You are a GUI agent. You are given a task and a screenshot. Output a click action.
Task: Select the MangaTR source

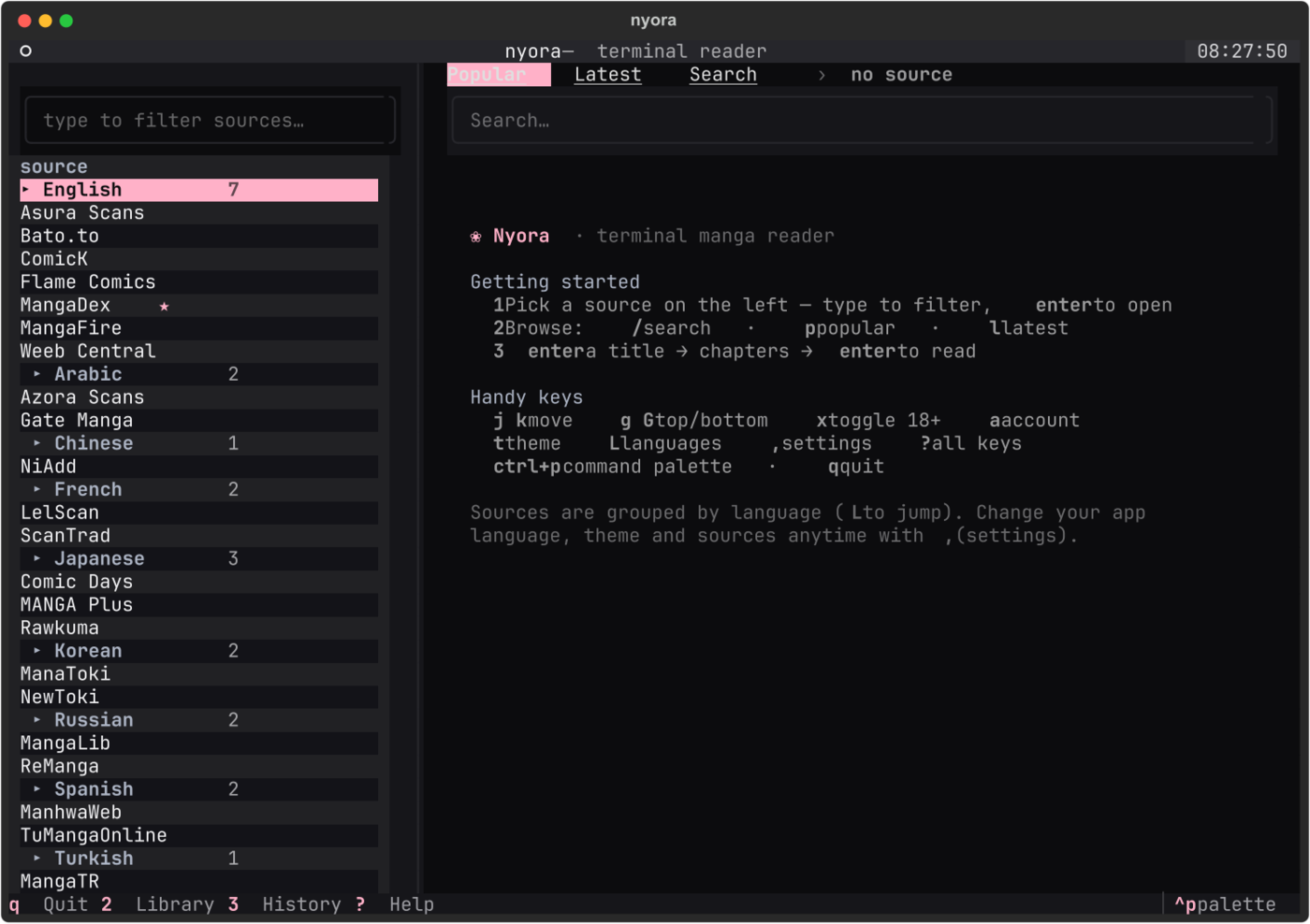pyautogui.click(x=199, y=882)
